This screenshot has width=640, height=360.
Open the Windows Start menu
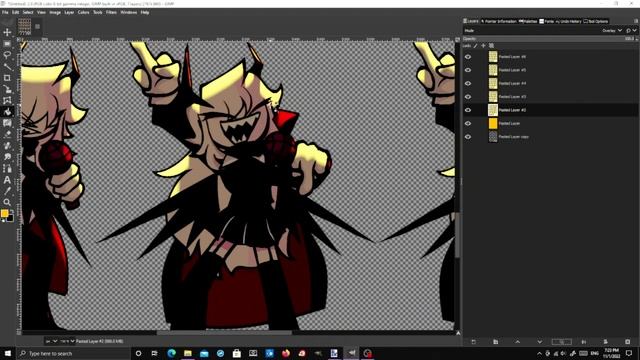pyautogui.click(x=7, y=353)
